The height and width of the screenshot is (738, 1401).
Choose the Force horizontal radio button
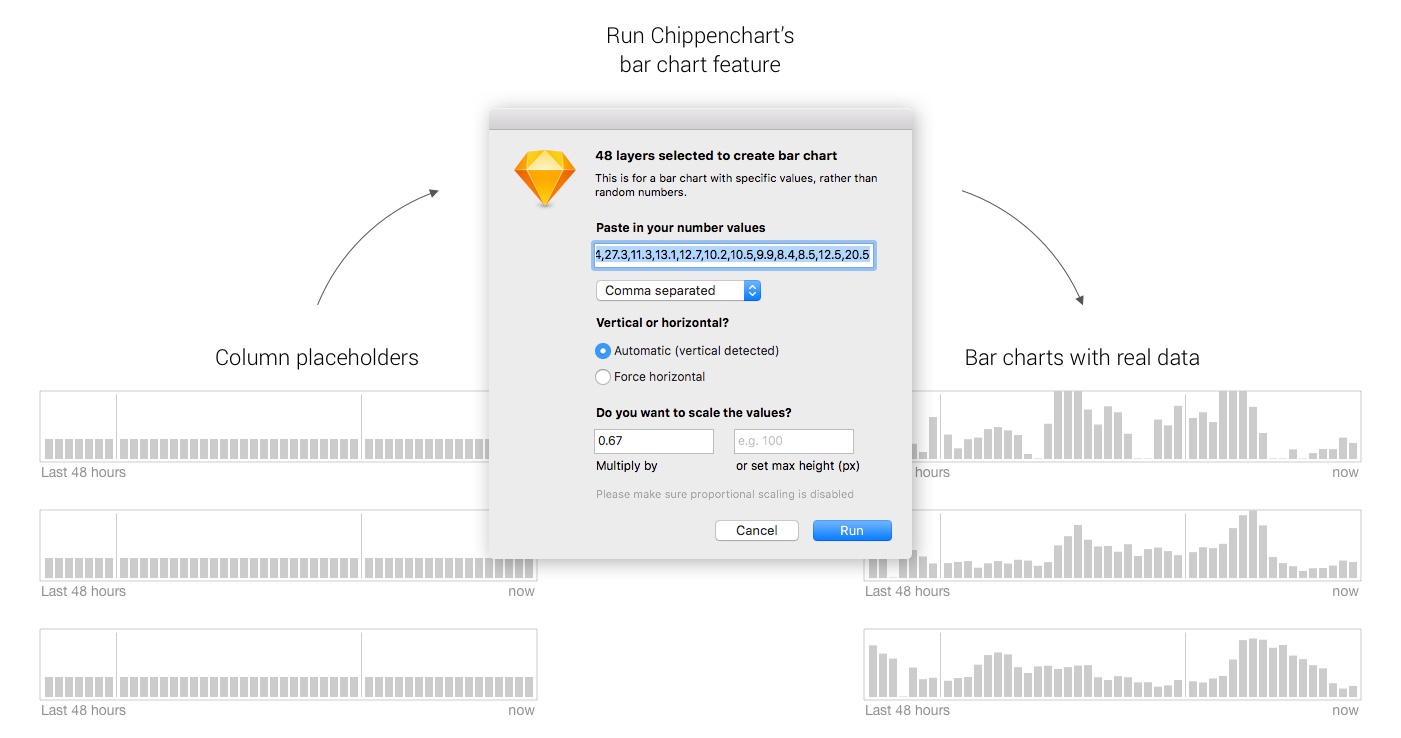pyautogui.click(x=603, y=377)
